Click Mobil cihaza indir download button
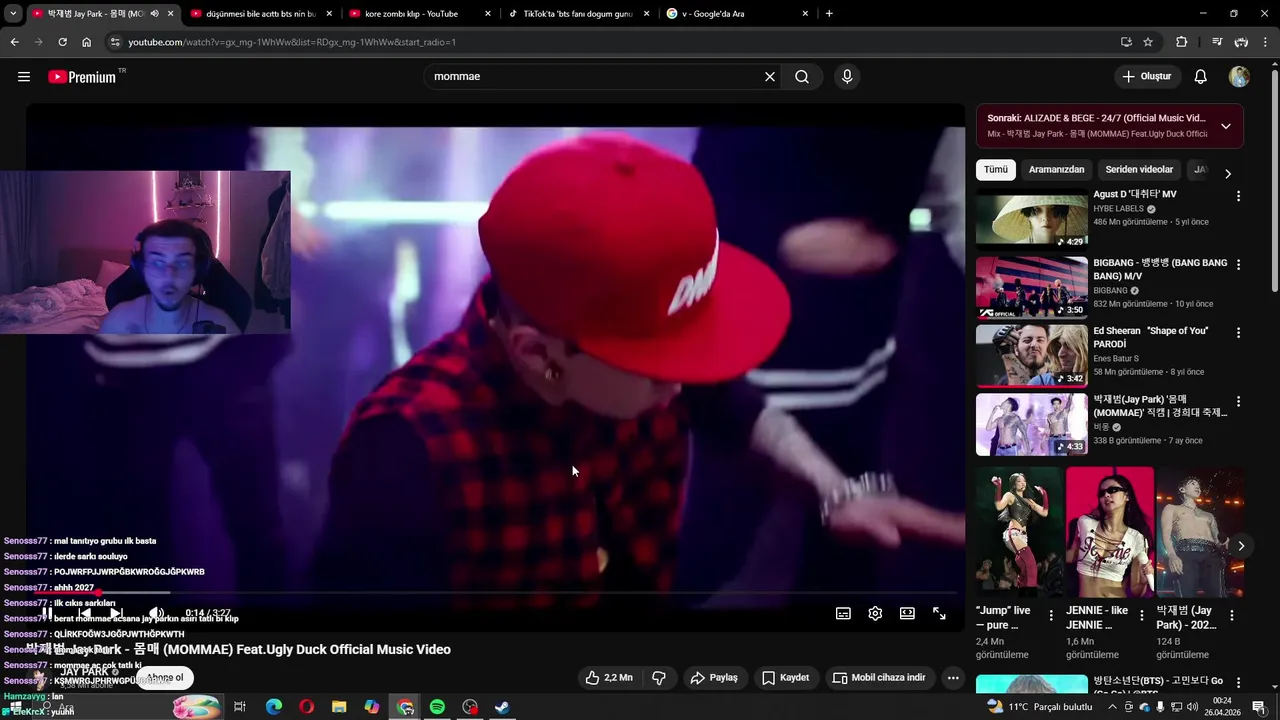Viewport: 1280px width, 720px height. [x=880, y=678]
